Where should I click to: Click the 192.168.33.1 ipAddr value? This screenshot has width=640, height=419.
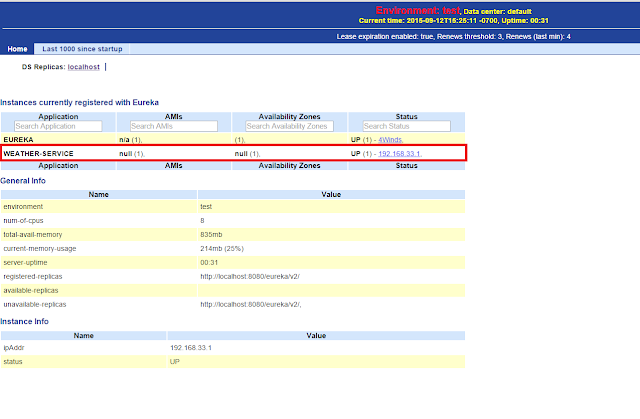click(x=191, y=348)
